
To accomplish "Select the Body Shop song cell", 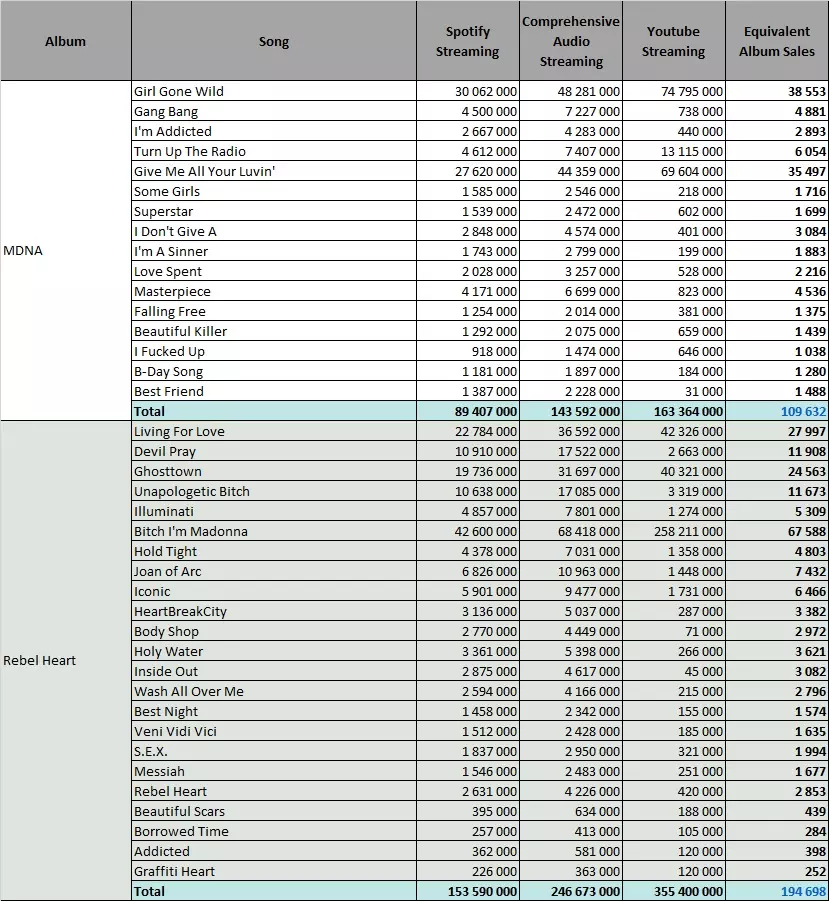I will tap(273, 632).
